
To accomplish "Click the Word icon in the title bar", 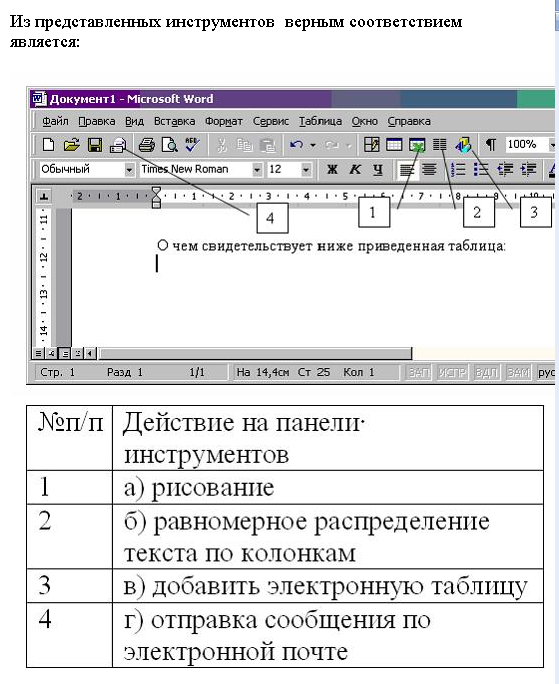I will point(39,99).
